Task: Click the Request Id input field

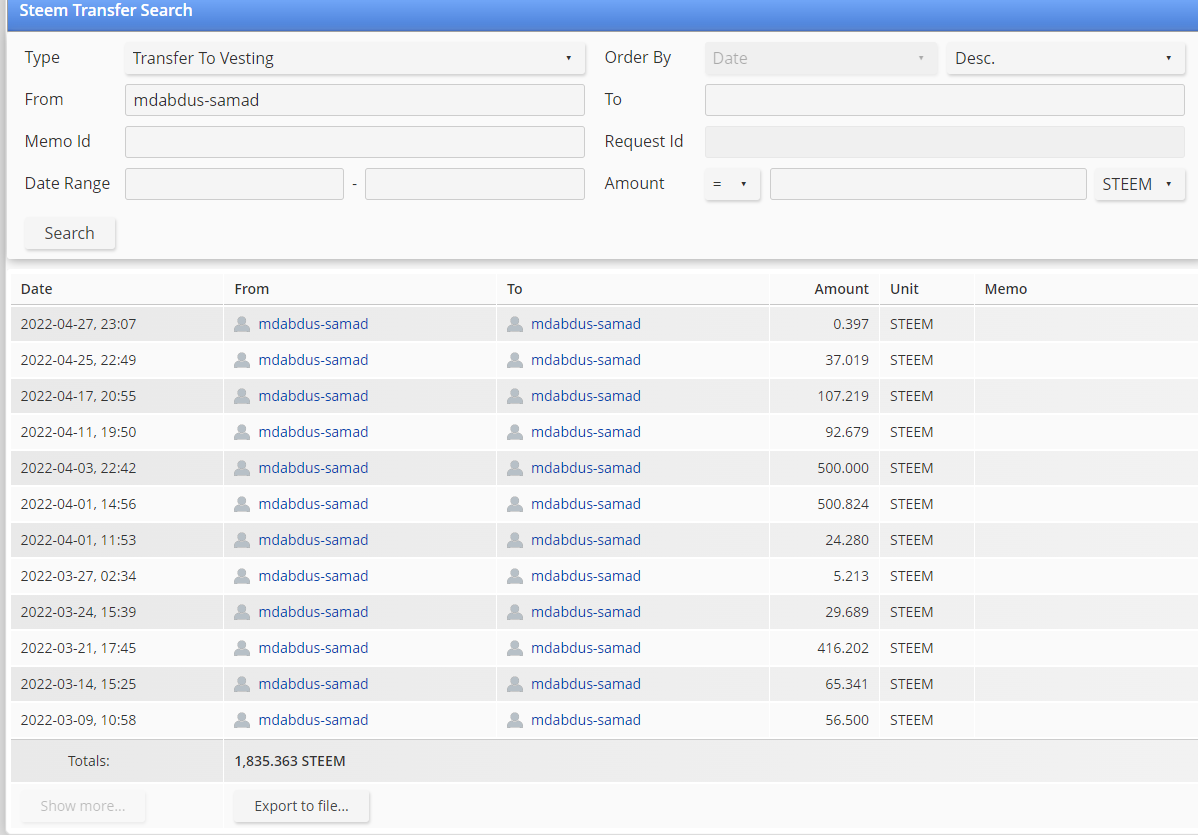Action: 944,142
